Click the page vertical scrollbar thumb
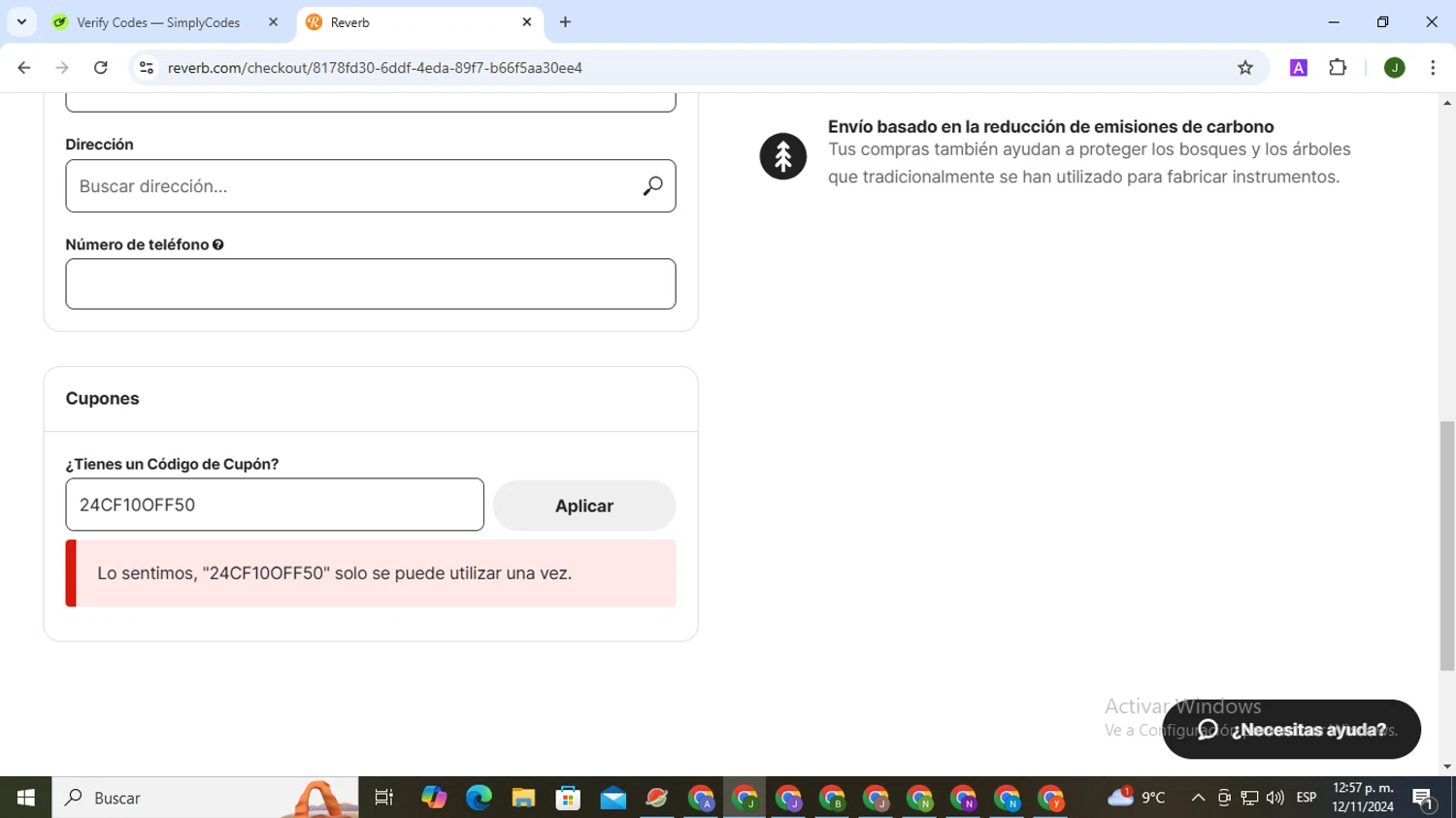The width and height of the screenshot is (1456, 818). pos(1447,546)
